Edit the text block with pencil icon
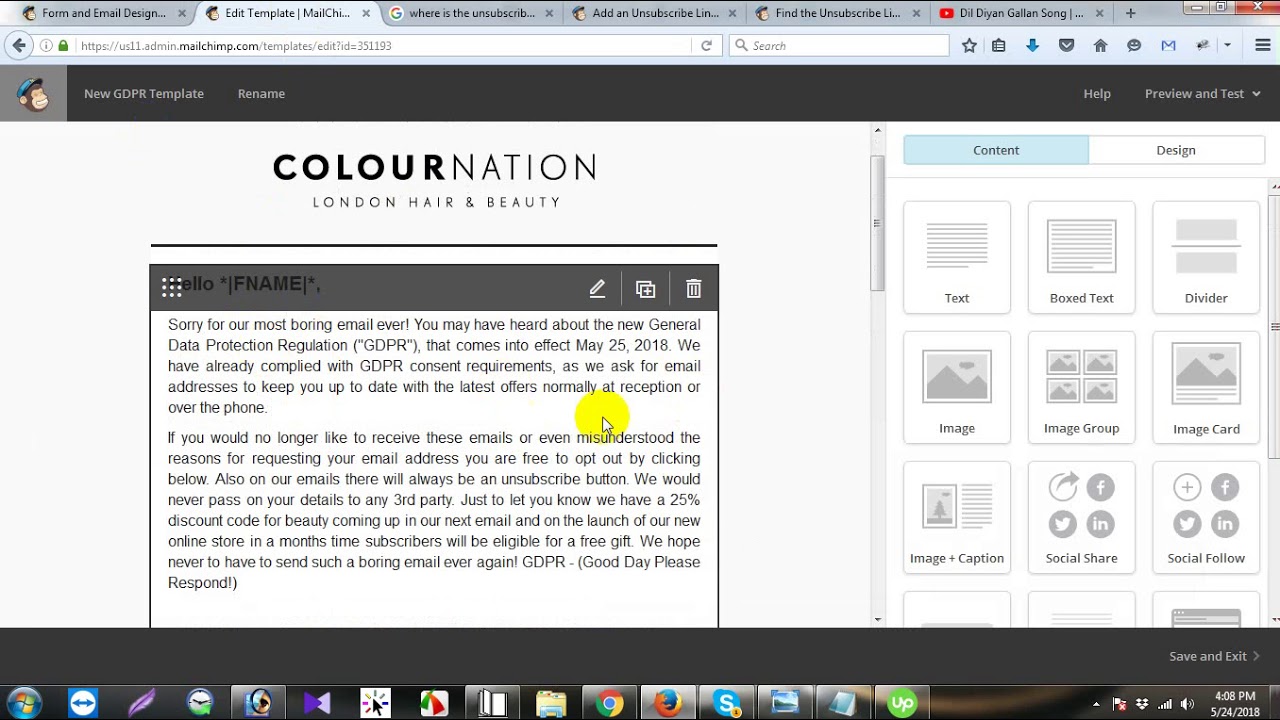The image size is (1280, 720). coord(597,289)
